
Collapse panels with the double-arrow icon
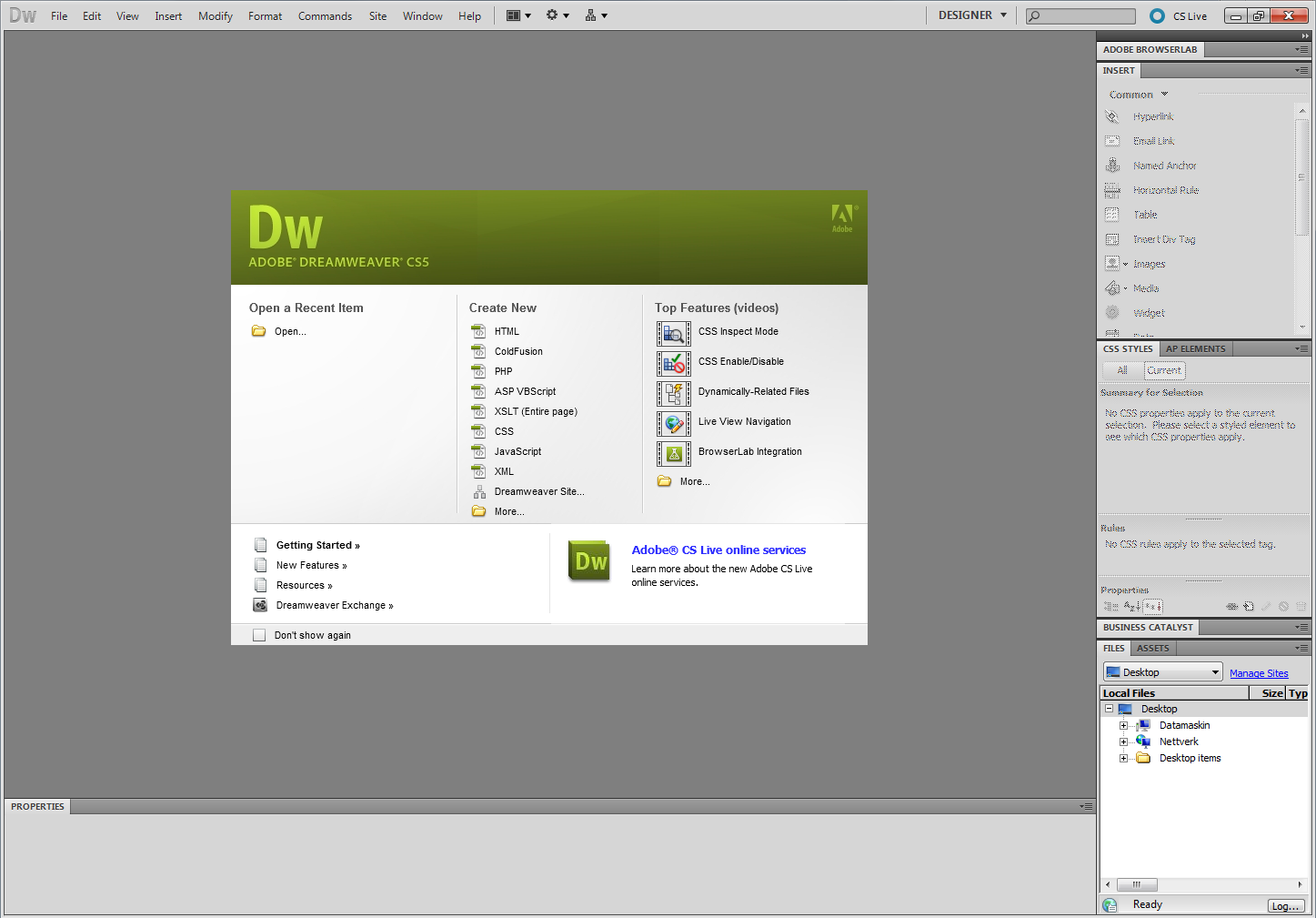pyautogui.click(x=1305, y=36)
